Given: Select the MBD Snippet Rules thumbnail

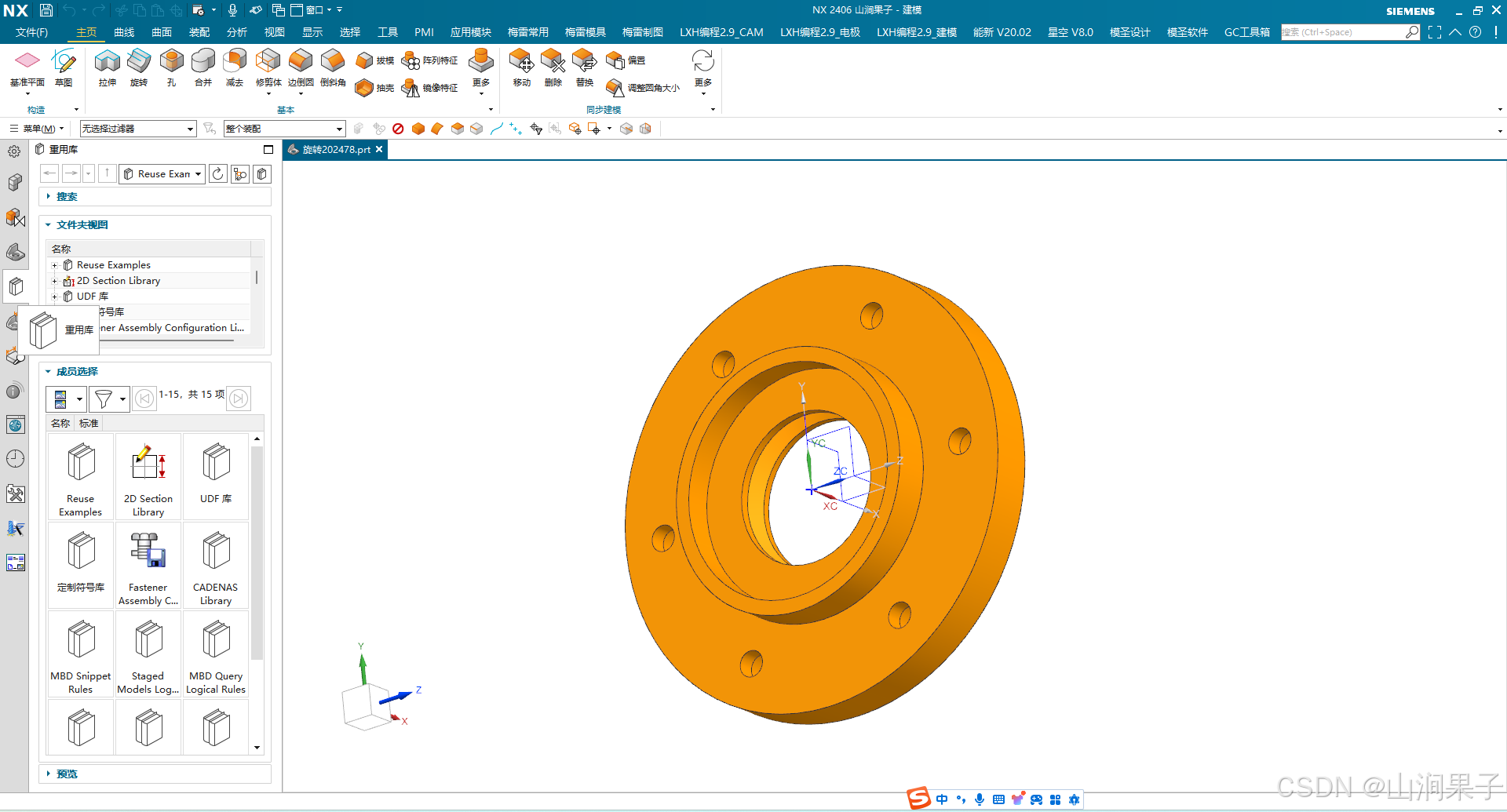Looking at the screenshot, I should 80,654.
